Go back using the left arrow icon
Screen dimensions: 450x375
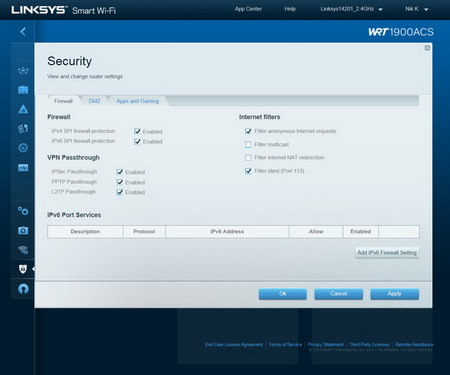[23, 32]
